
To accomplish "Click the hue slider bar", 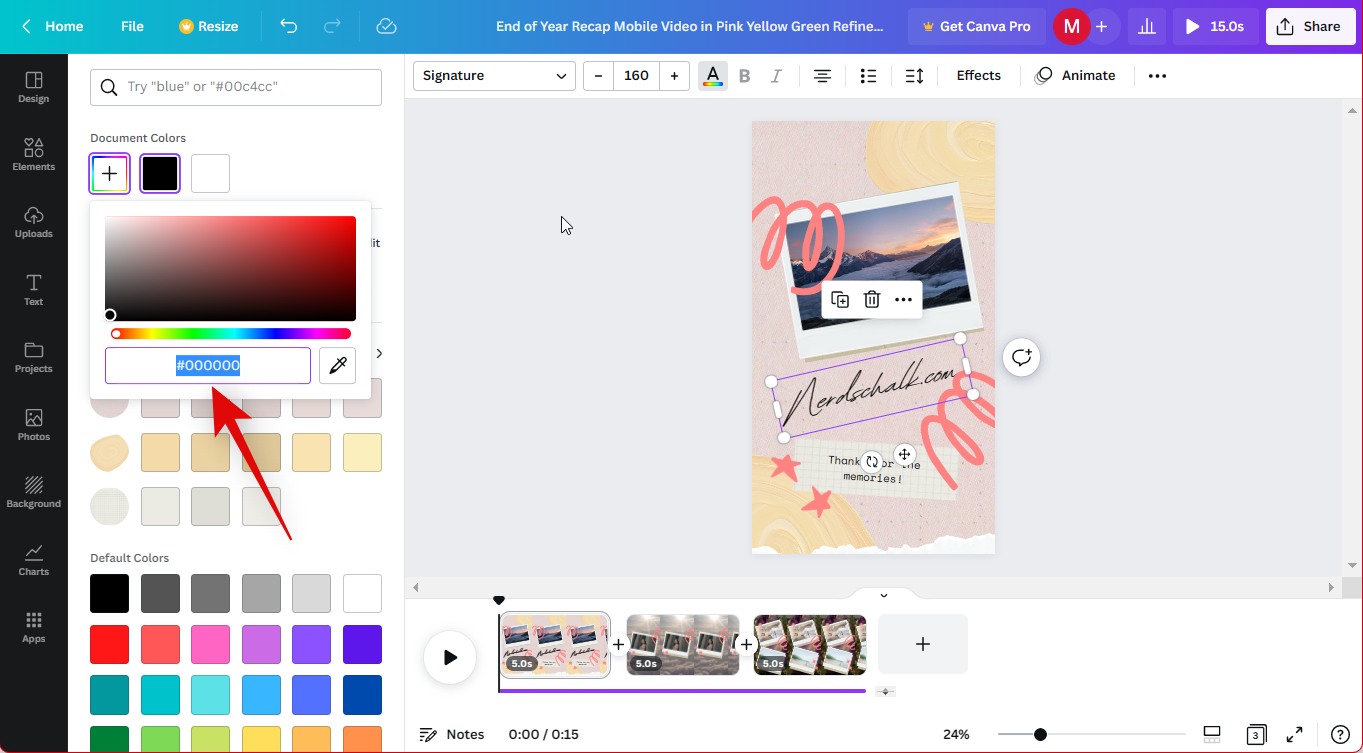I will click(x=231, y=334).
